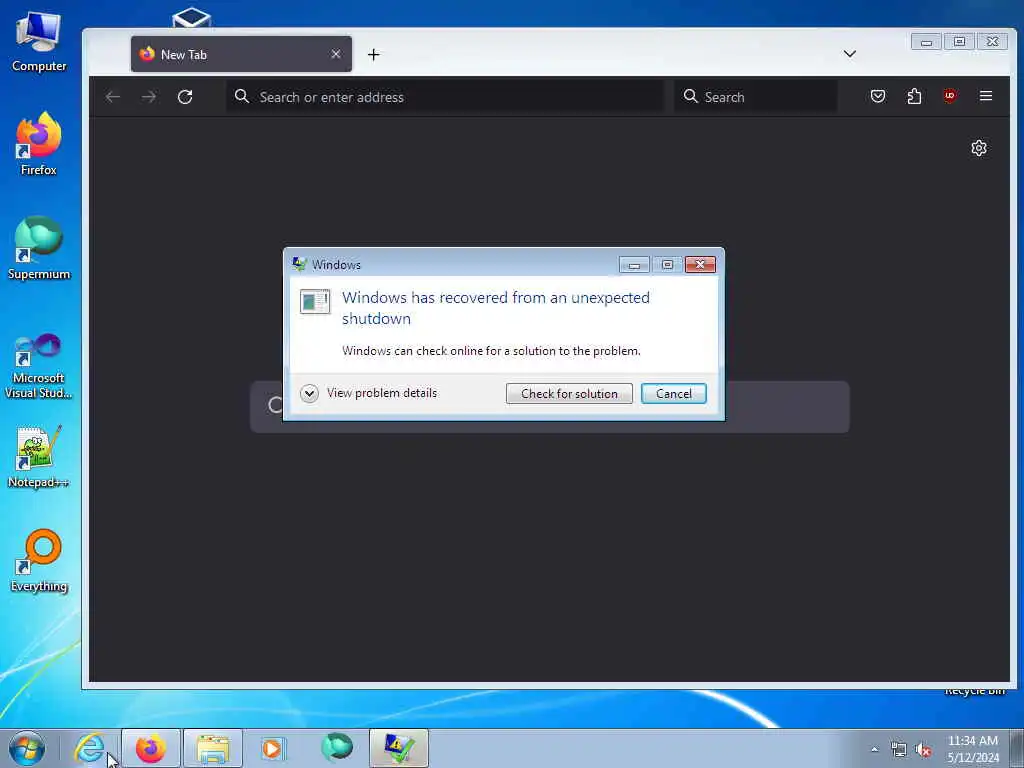Click the Firefox back arrow button
The image size is (1024, 768).
point(112,97)
